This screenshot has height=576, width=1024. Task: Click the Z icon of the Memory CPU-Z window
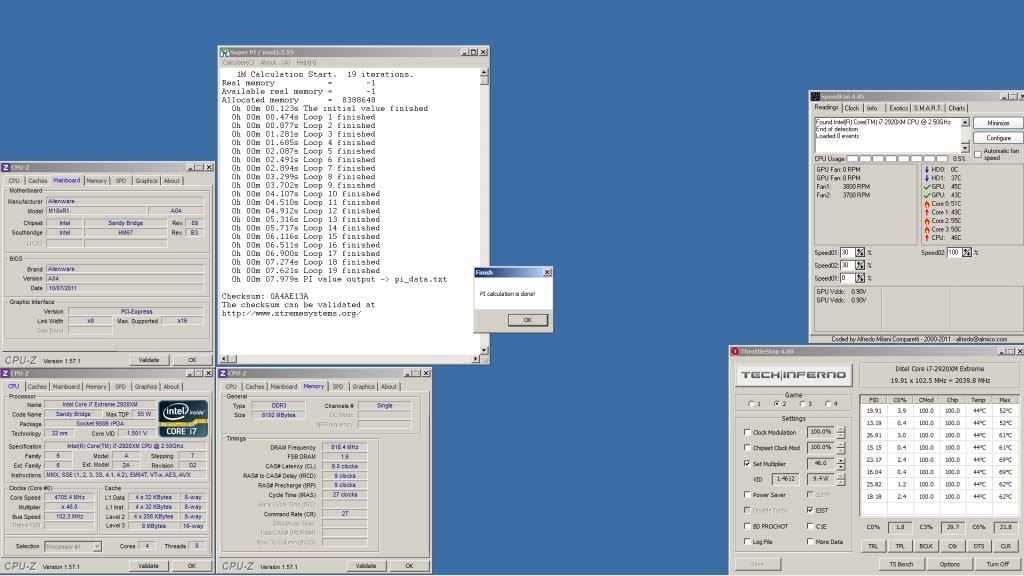tap(223, 373)
